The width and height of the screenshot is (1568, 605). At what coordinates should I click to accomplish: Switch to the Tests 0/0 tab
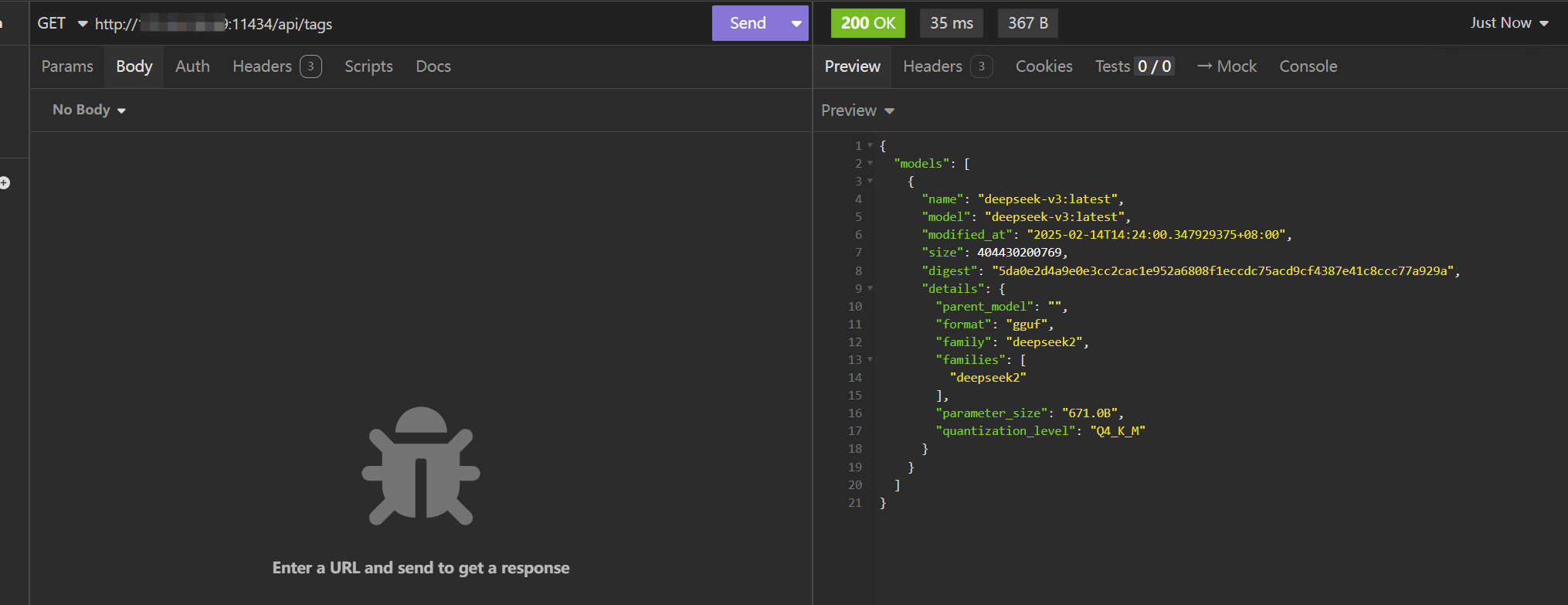1134,66
